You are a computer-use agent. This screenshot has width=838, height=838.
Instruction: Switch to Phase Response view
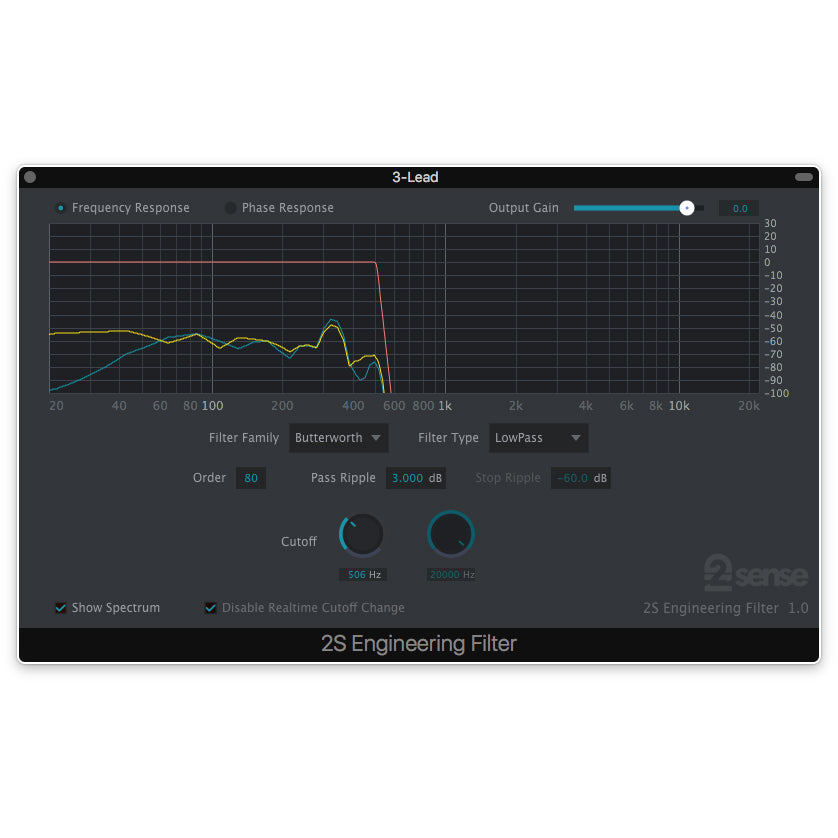[x=231, y=208]
